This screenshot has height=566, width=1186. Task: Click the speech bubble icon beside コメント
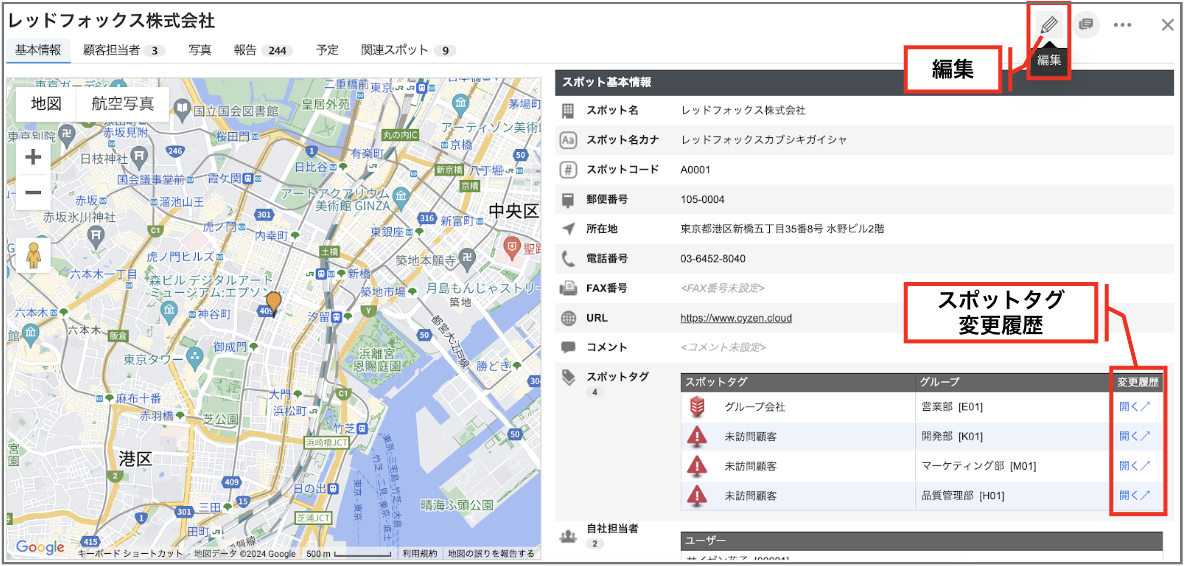click(568, 347)
